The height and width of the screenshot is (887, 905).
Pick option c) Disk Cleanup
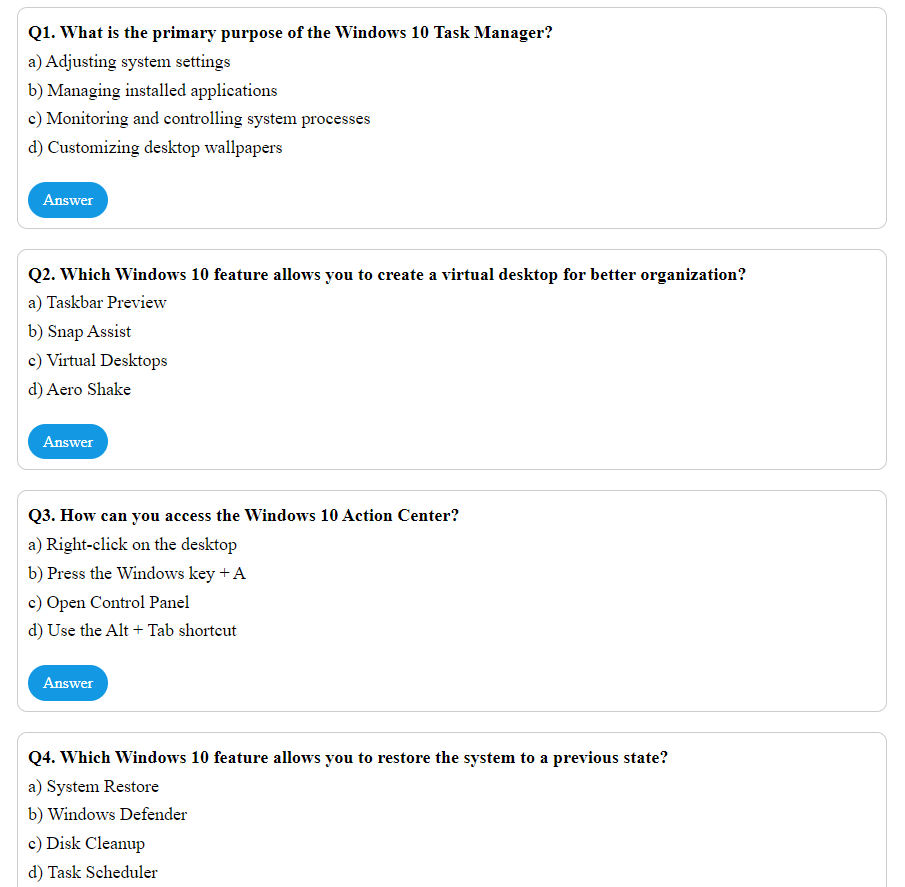(86, 843)
